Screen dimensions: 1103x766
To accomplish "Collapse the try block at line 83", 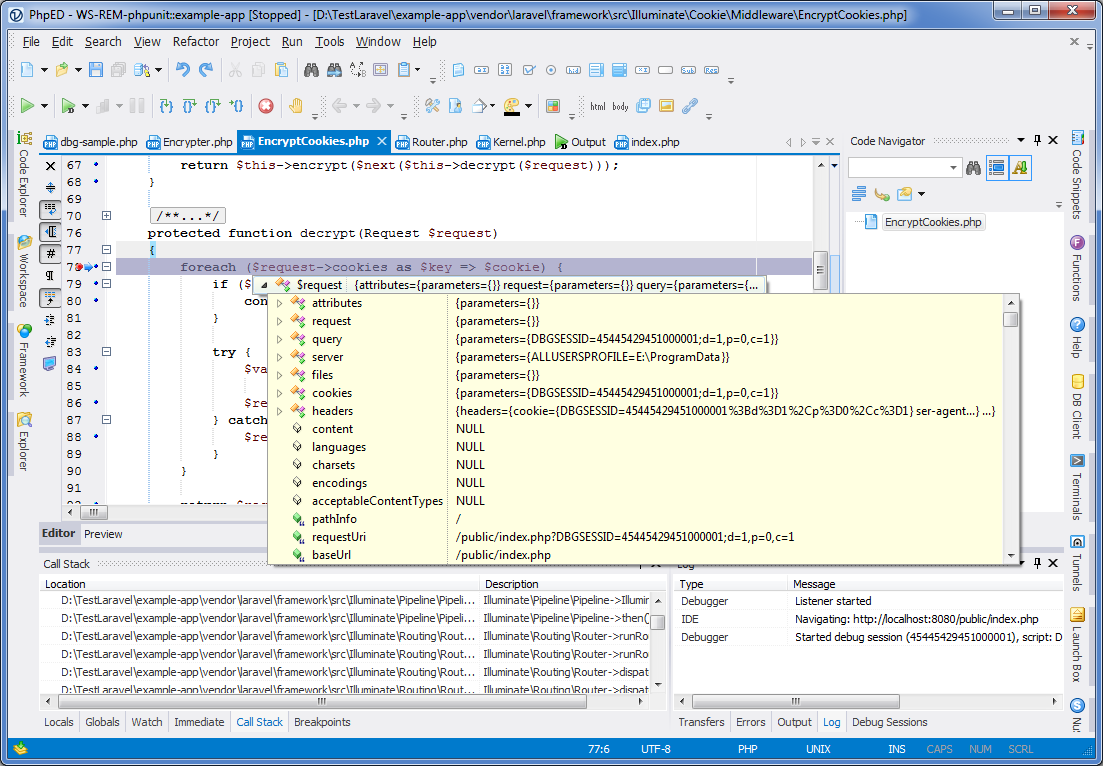I will point(106,352).
